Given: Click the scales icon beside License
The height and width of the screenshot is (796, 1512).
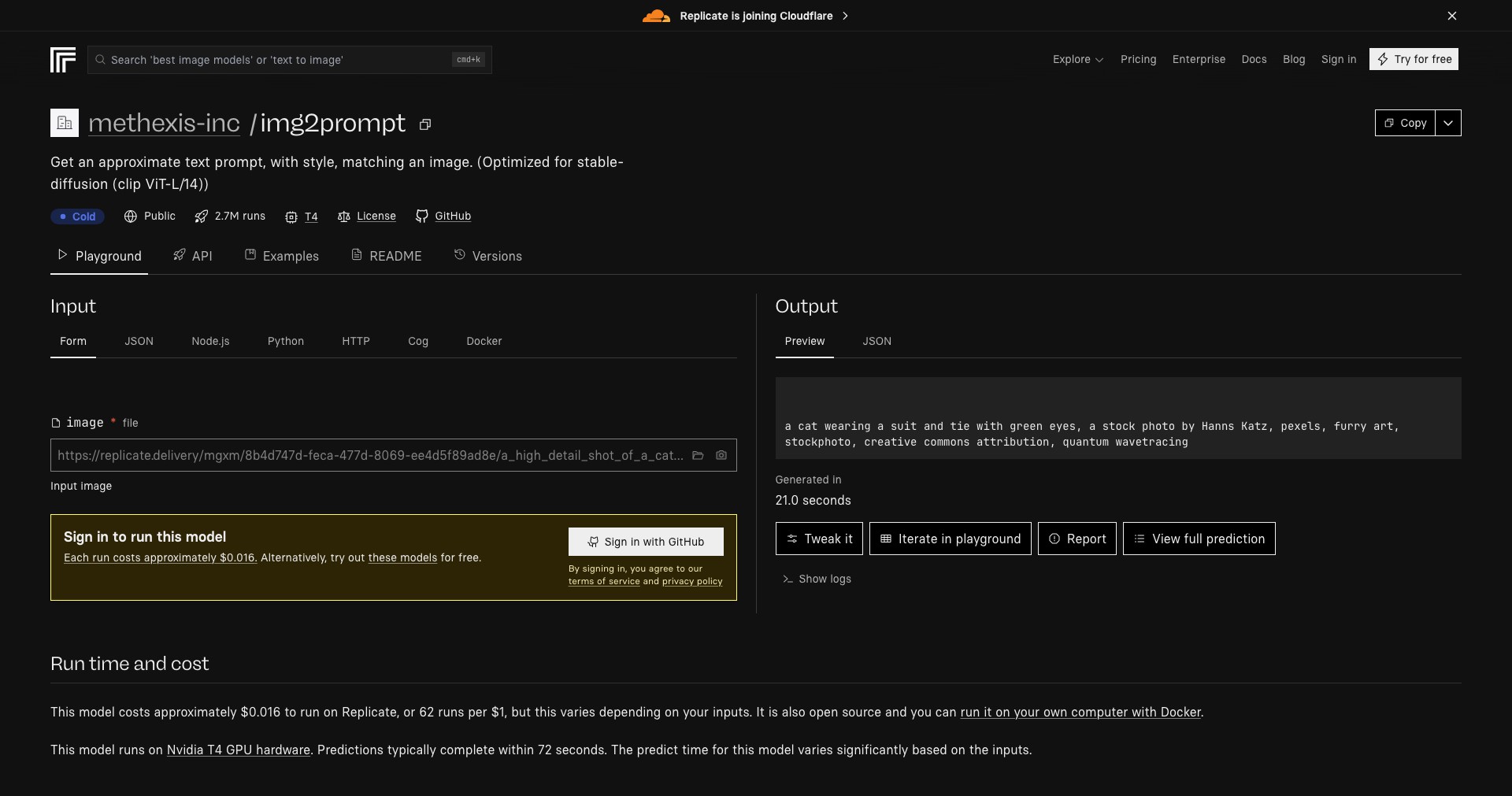Looking at the screenshot, I should point(344,217).
